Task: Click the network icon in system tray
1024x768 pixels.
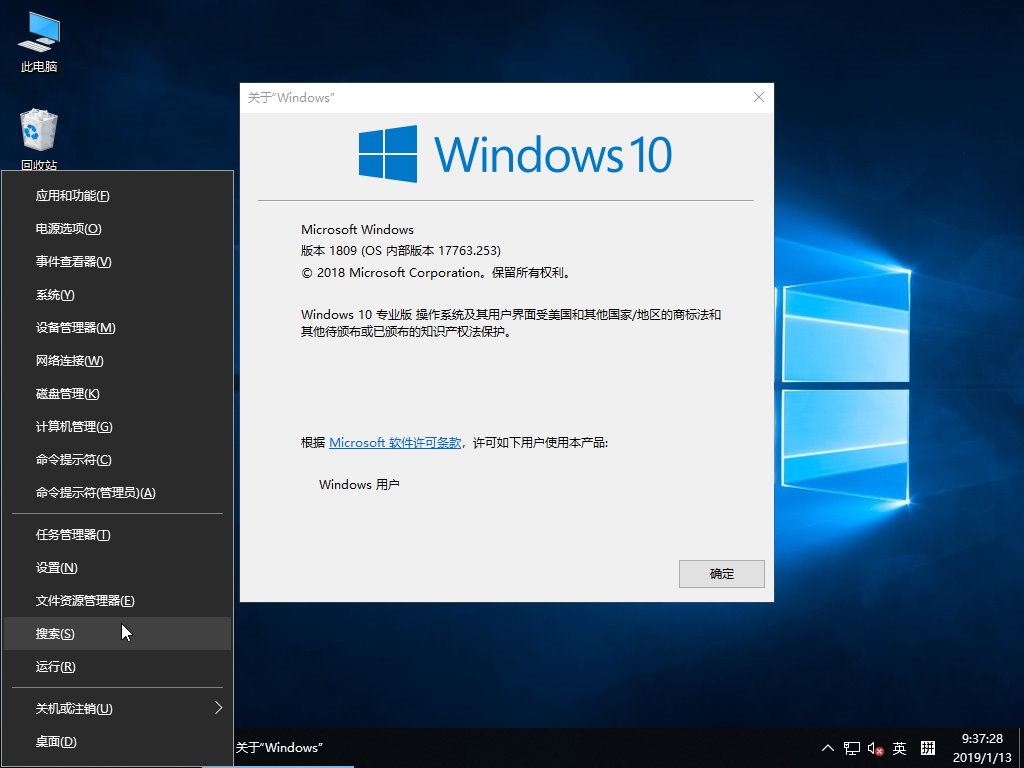Action: (852, 748)
